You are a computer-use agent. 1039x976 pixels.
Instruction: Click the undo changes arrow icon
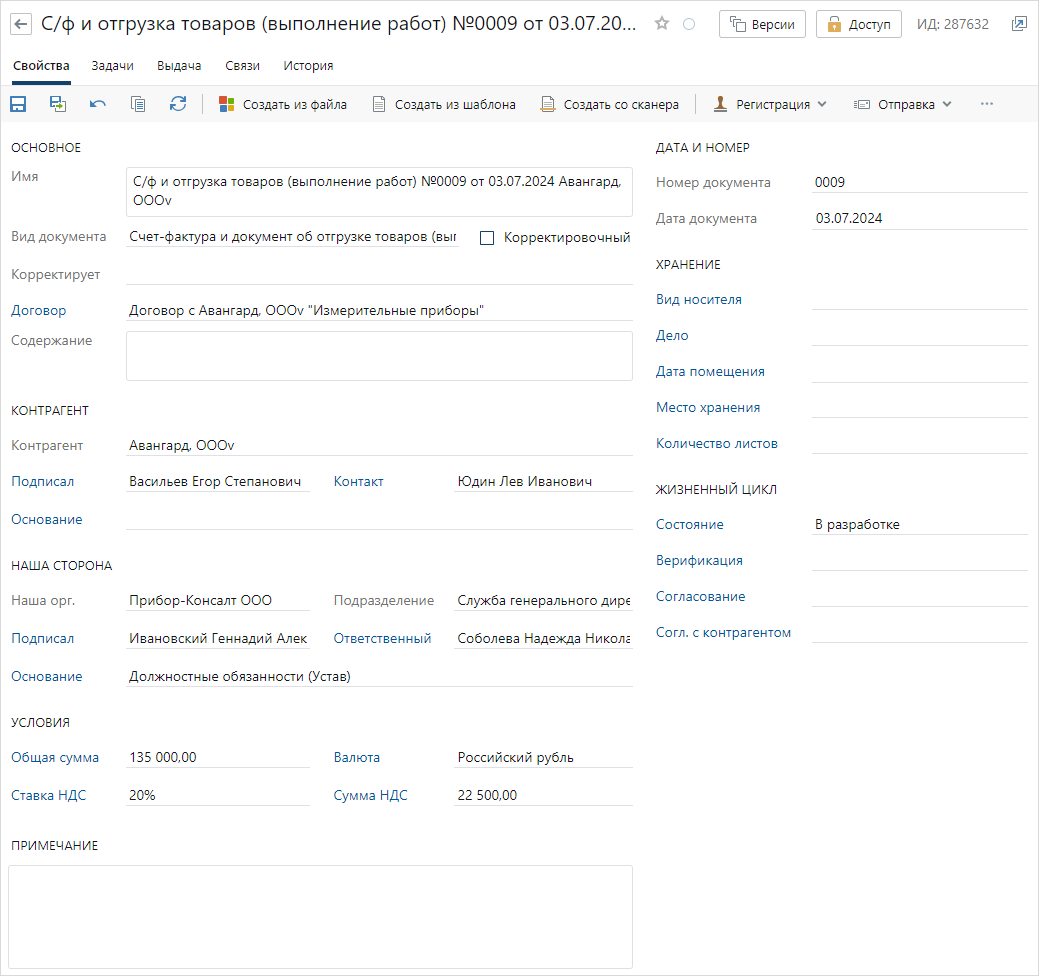click(98, 104)
